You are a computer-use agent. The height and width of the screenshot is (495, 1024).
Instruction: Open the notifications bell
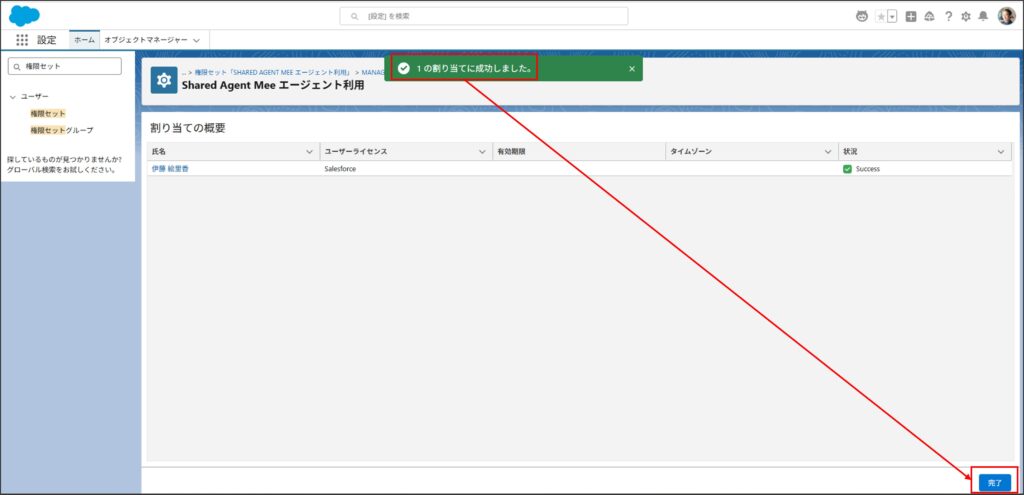coord(983,16)
